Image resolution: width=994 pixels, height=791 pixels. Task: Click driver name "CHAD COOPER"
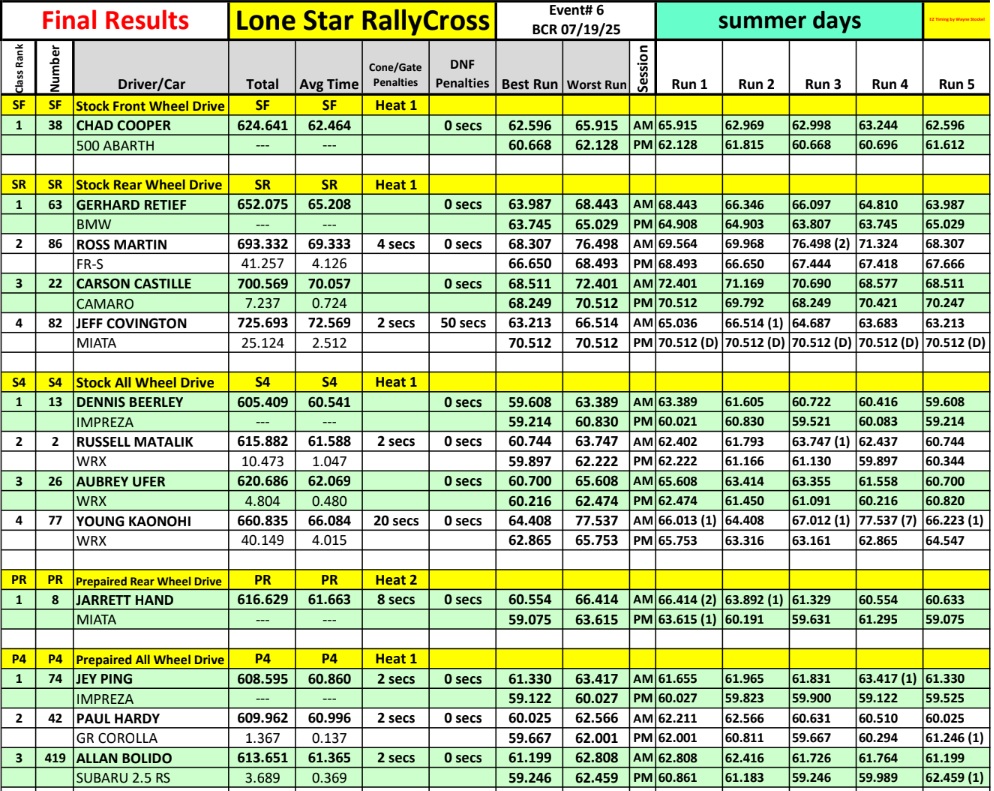(x=123, y=125)
